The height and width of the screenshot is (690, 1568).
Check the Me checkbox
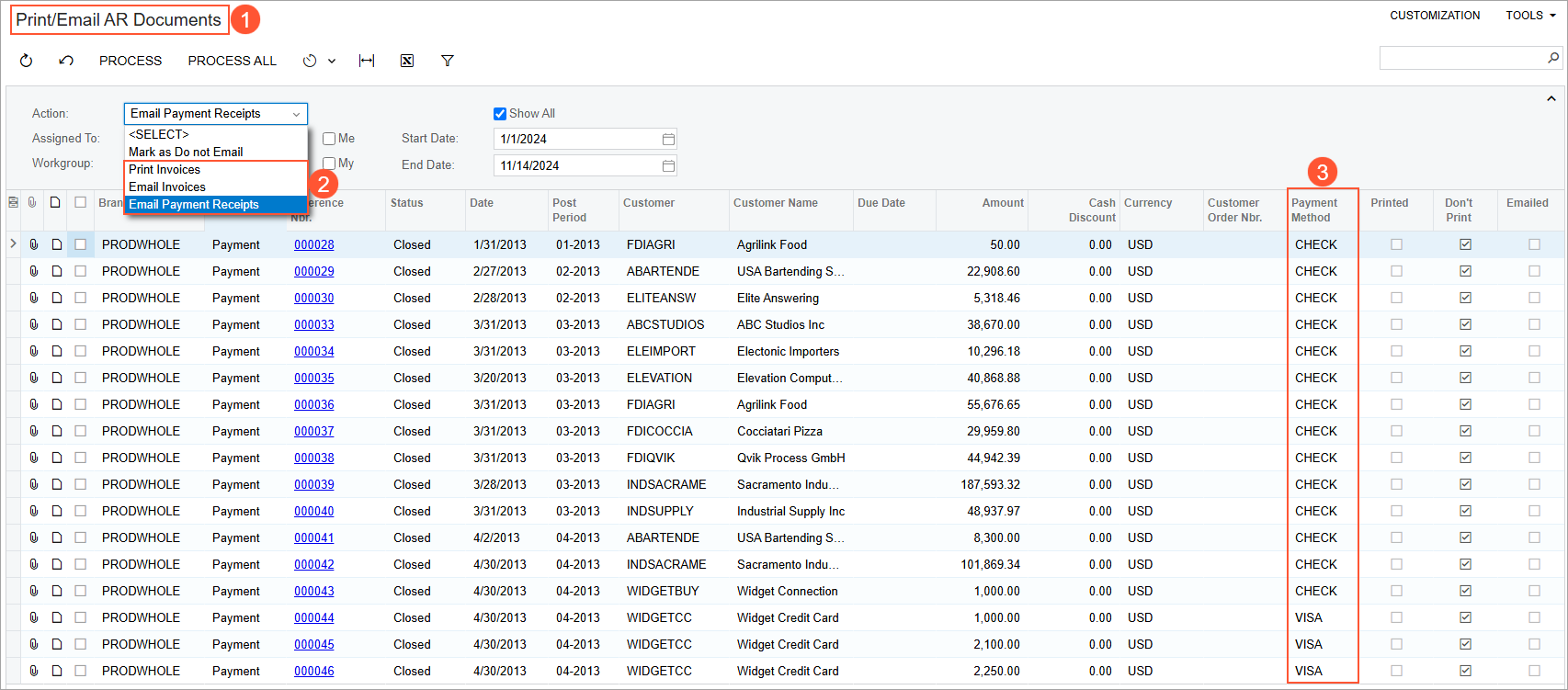click(x=329, y=139)
